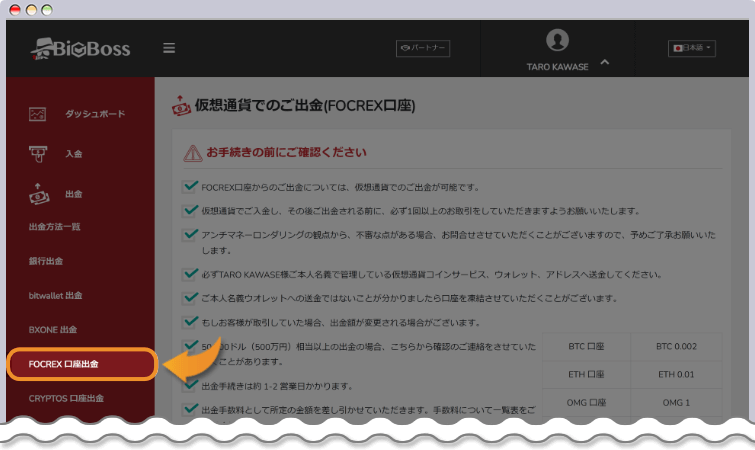Click the BTC 口座 table cell
The height and width of the screenshot is (450, 755).
click(x=586, y=347)
